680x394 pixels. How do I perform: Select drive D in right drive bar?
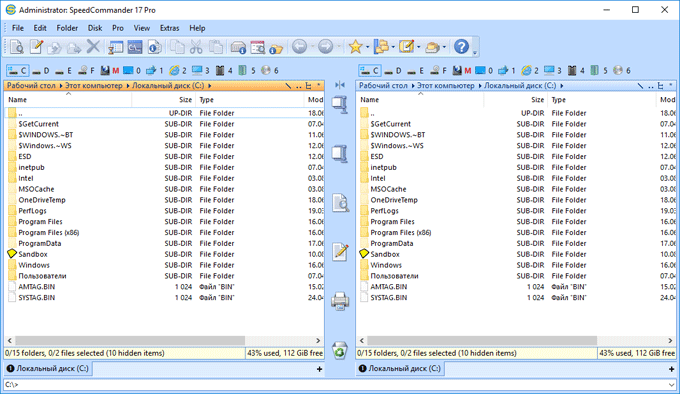(x=393, y=70)
